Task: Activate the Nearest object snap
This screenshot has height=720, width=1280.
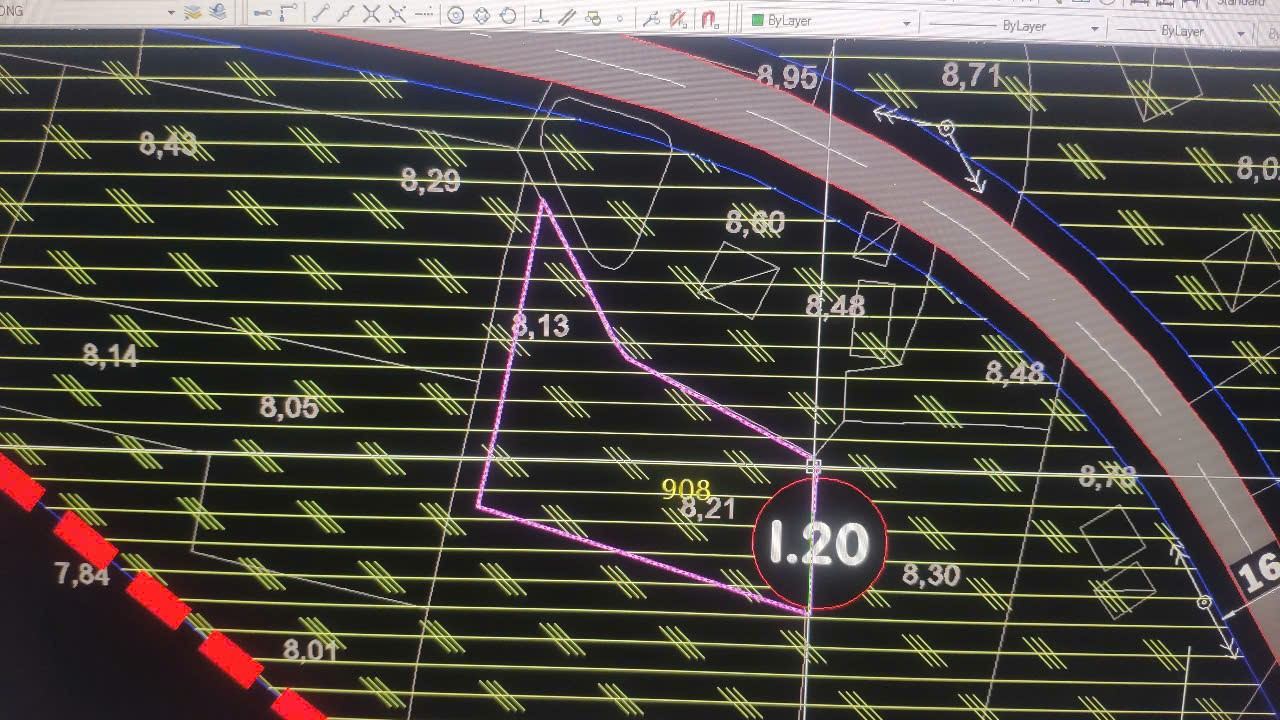Action: coord(651,18)
